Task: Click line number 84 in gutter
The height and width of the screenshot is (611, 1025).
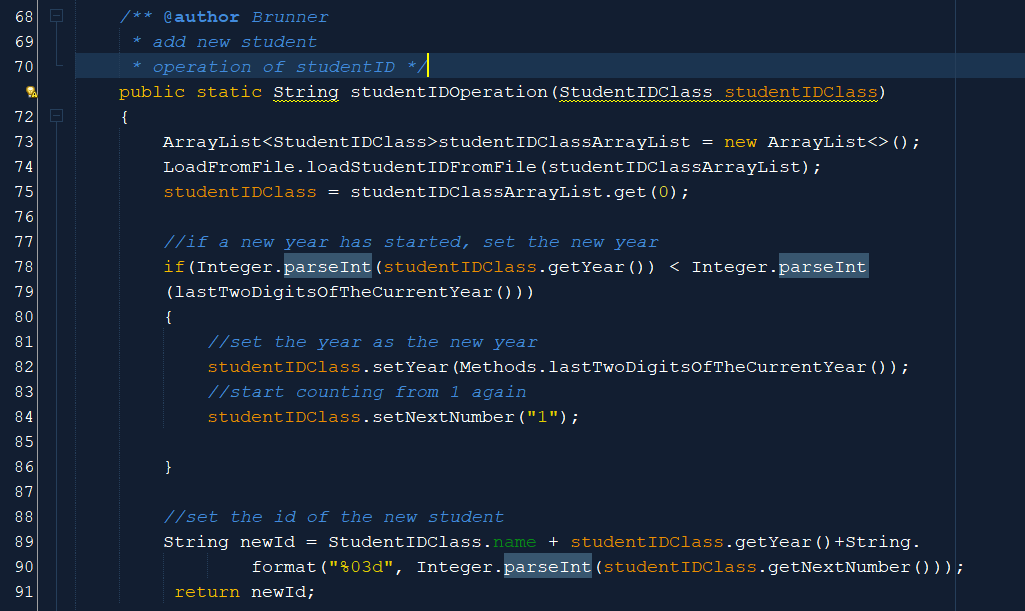Action: click(24, 417)
